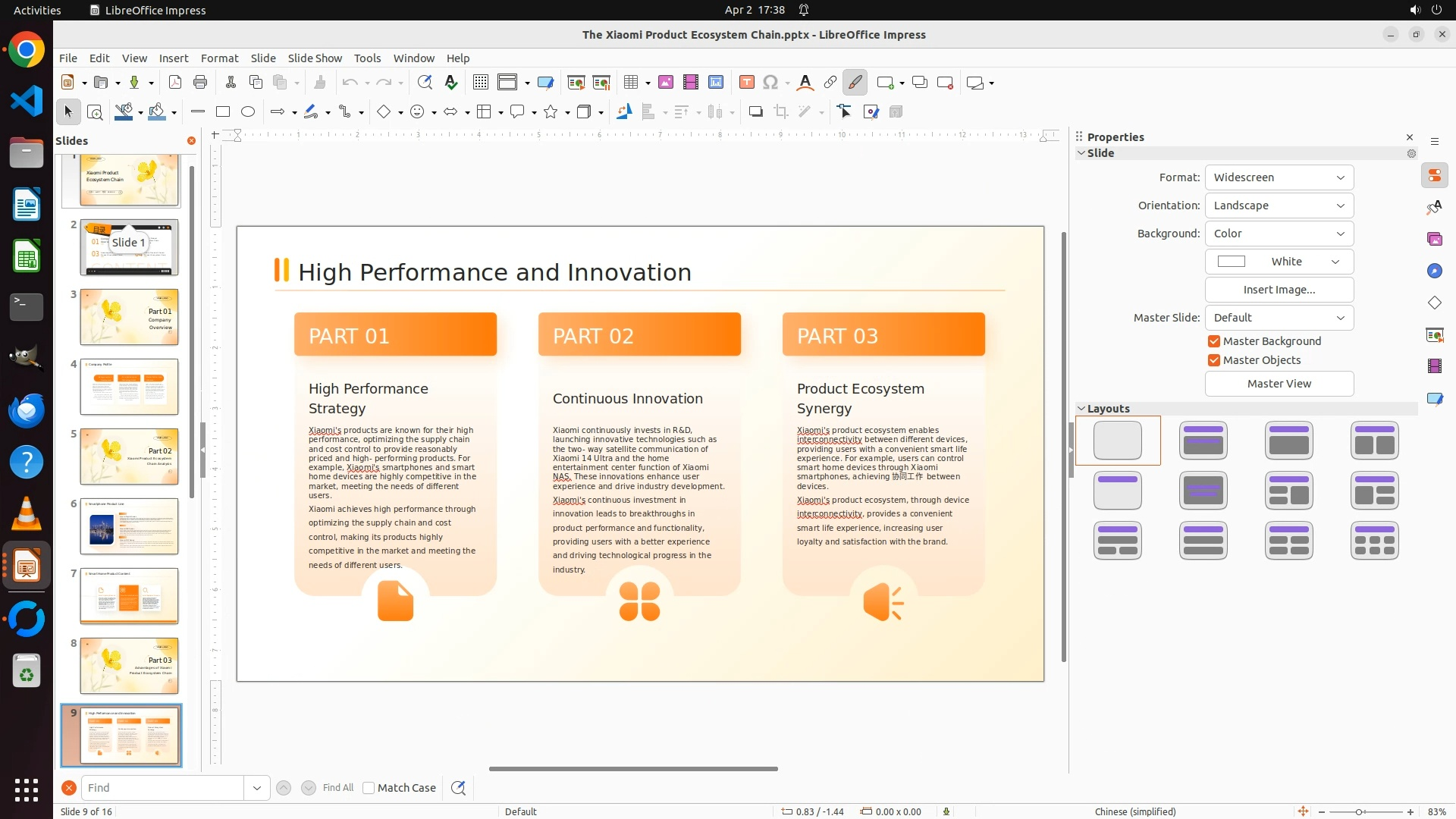Click the Insert Image icon in toolbar
The image size is (1456, 819).
(x=665, y=83)
